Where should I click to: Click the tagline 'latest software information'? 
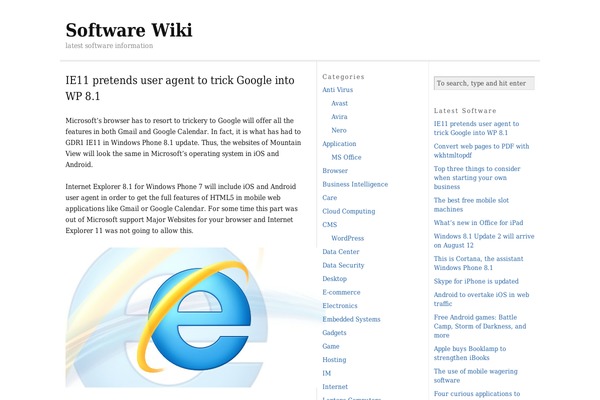coord(109,46)
